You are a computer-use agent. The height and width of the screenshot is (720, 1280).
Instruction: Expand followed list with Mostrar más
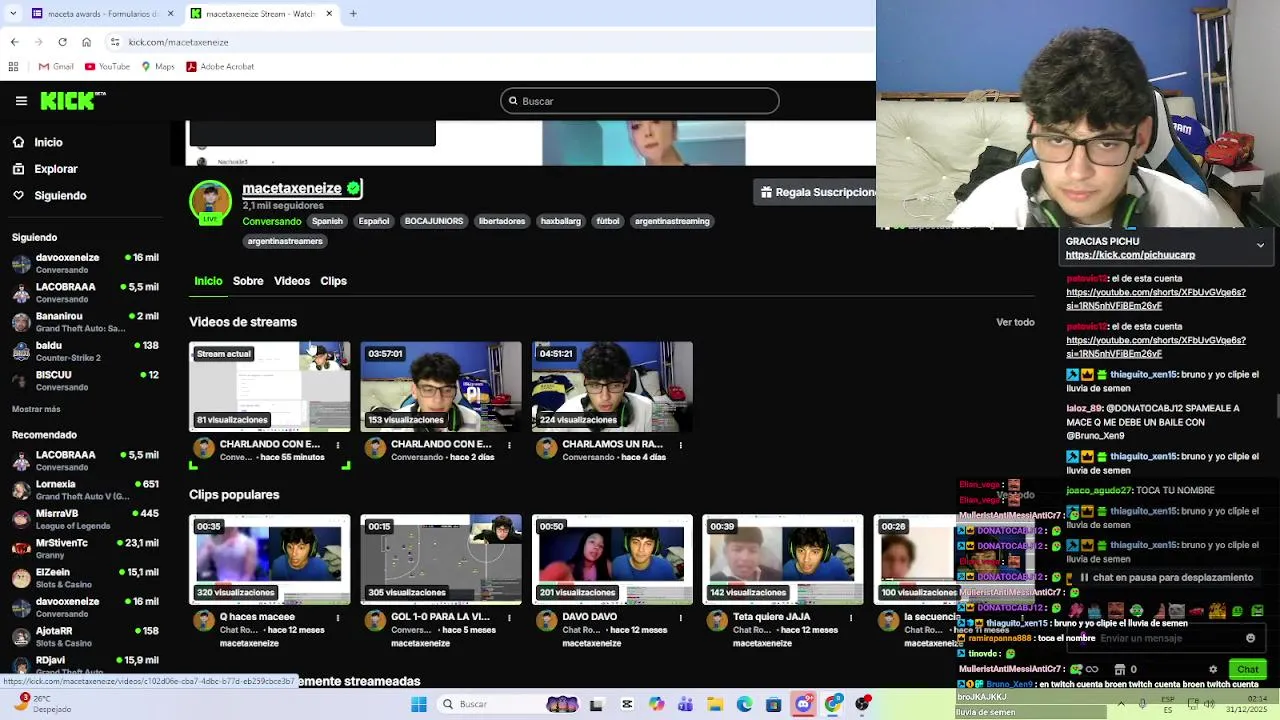(x=36, y=409)
